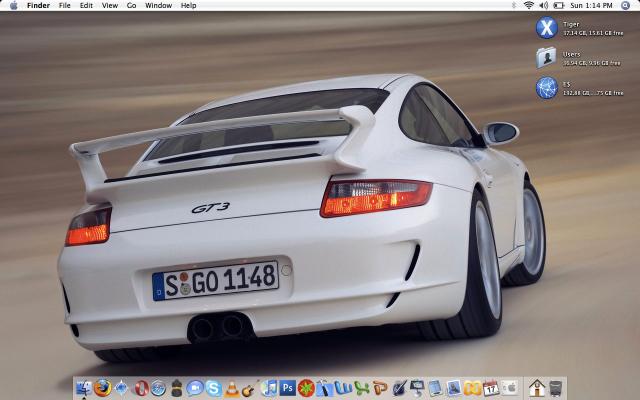Image resolution: width=640 pixels, height=400 pixels.
Task: Launch Photoshop from the Dock
Action: click(x=287, y=388)
